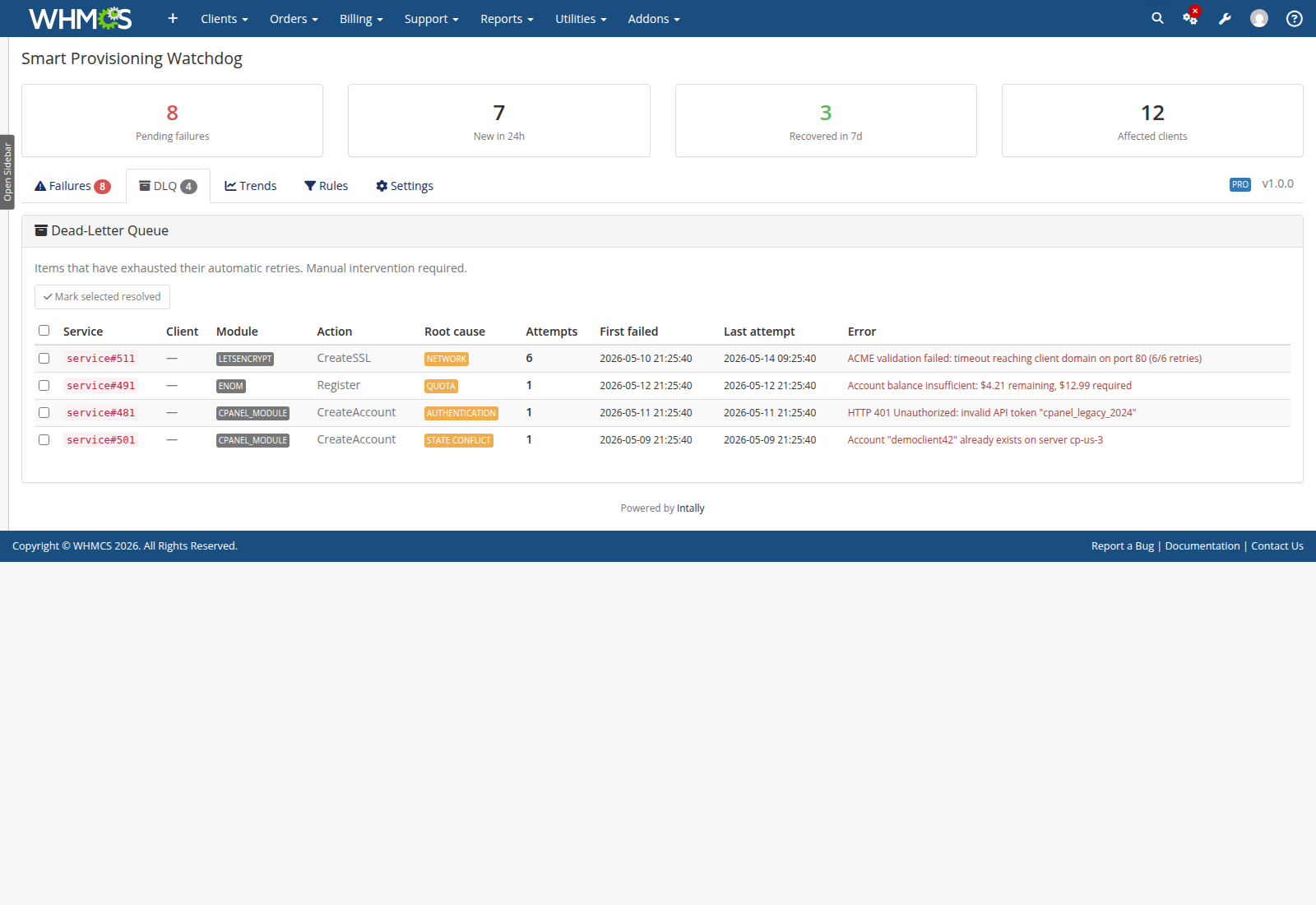Open Report a Bug link

[x=1123, y=546]
